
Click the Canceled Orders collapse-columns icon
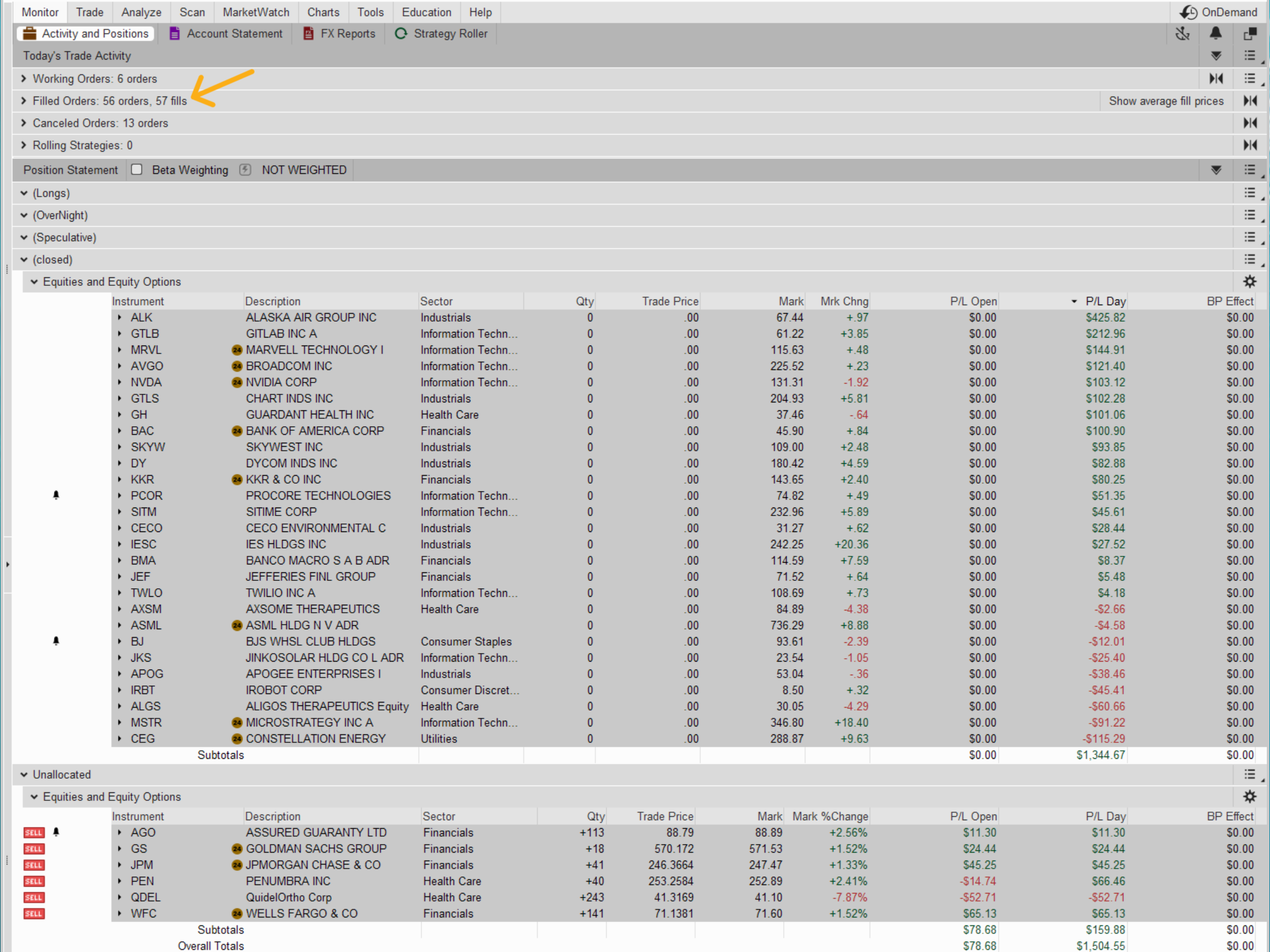click(x=1250, y=123)
